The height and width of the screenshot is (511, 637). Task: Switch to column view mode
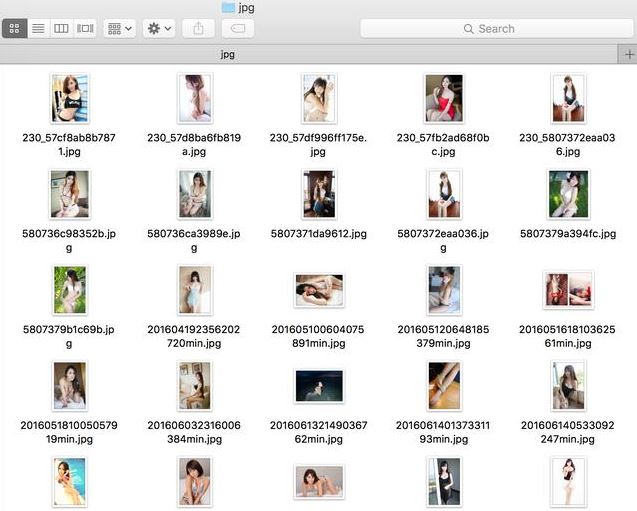pos(61,28)
